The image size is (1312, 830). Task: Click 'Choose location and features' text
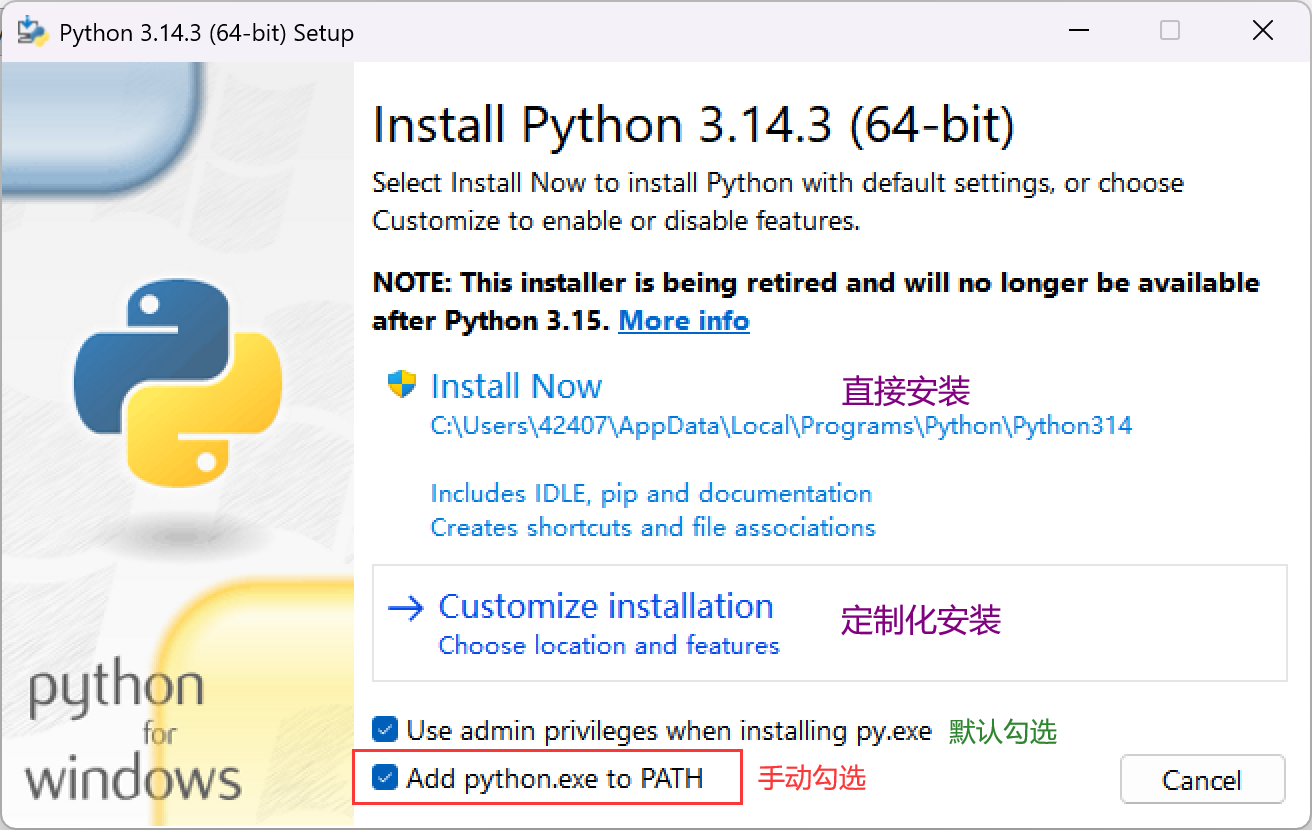609,645
